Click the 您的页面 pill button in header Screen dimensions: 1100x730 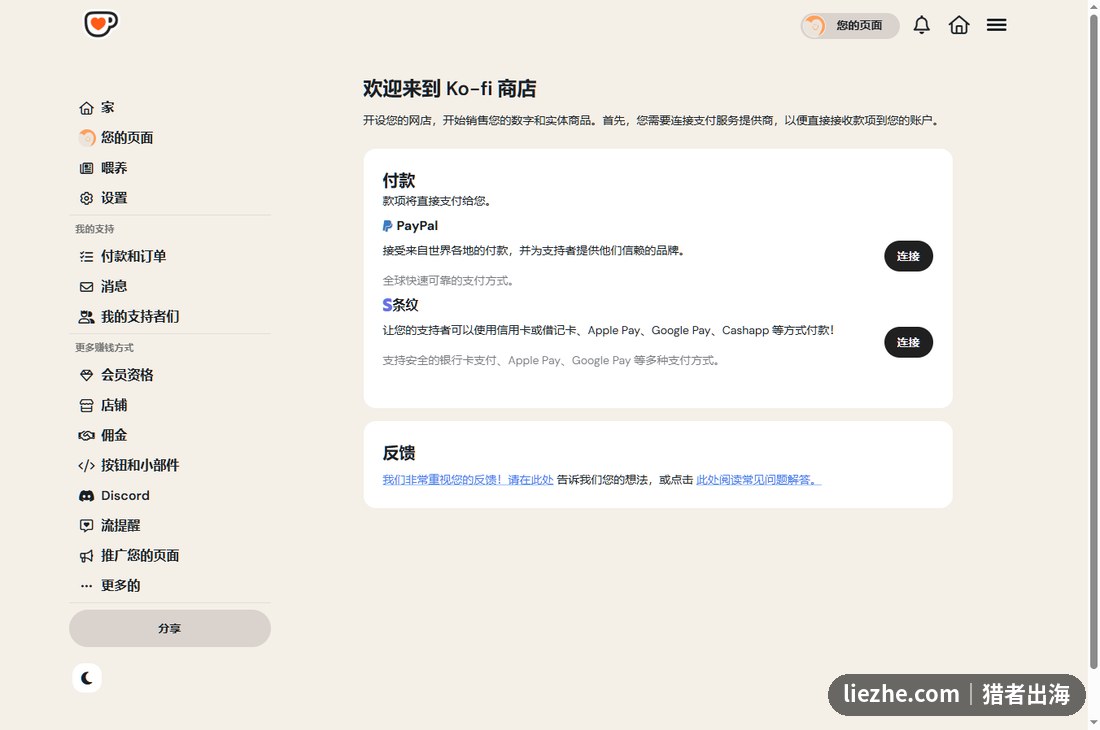click(850, 26)
